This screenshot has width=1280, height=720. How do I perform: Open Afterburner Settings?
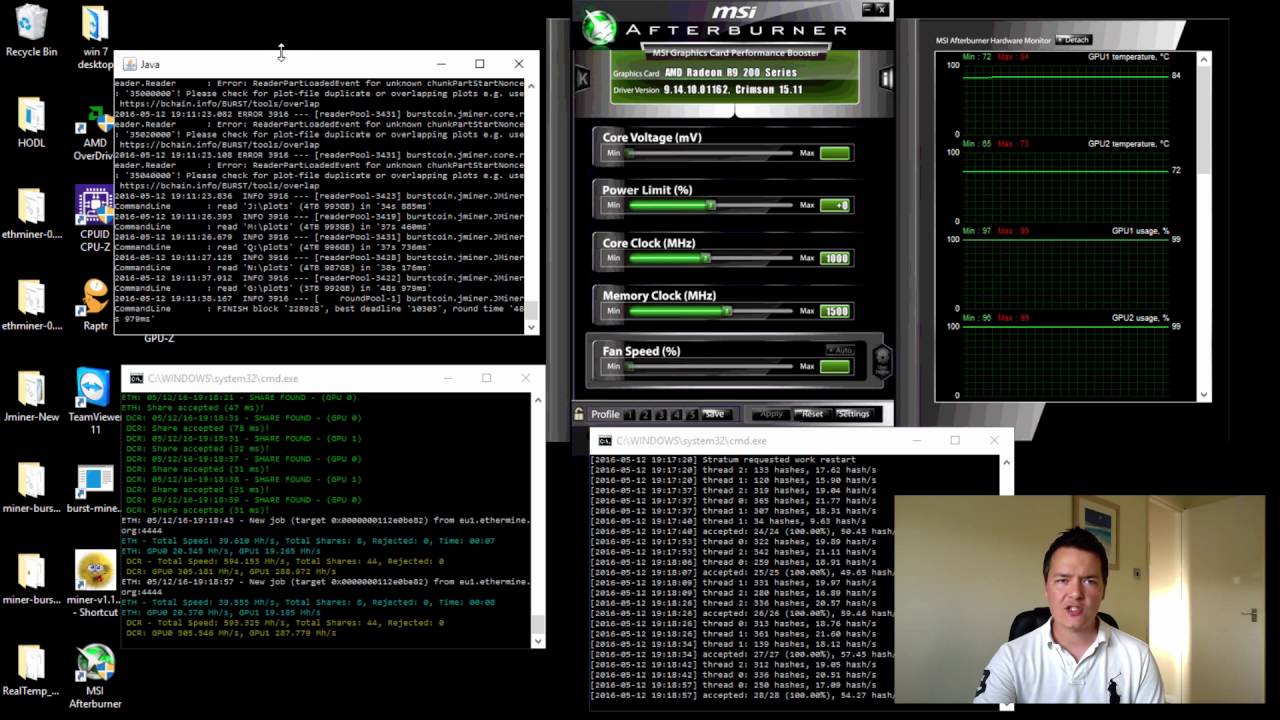(x=853, y=414)
